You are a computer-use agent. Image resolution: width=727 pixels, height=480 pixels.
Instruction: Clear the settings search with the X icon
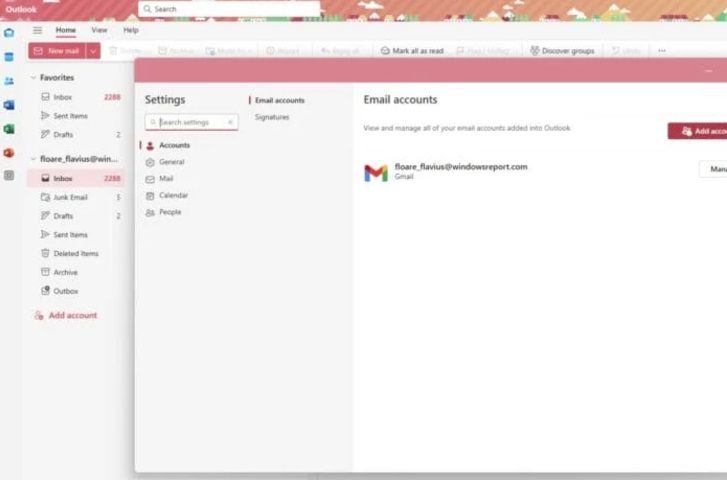click(x=230, y=122)
